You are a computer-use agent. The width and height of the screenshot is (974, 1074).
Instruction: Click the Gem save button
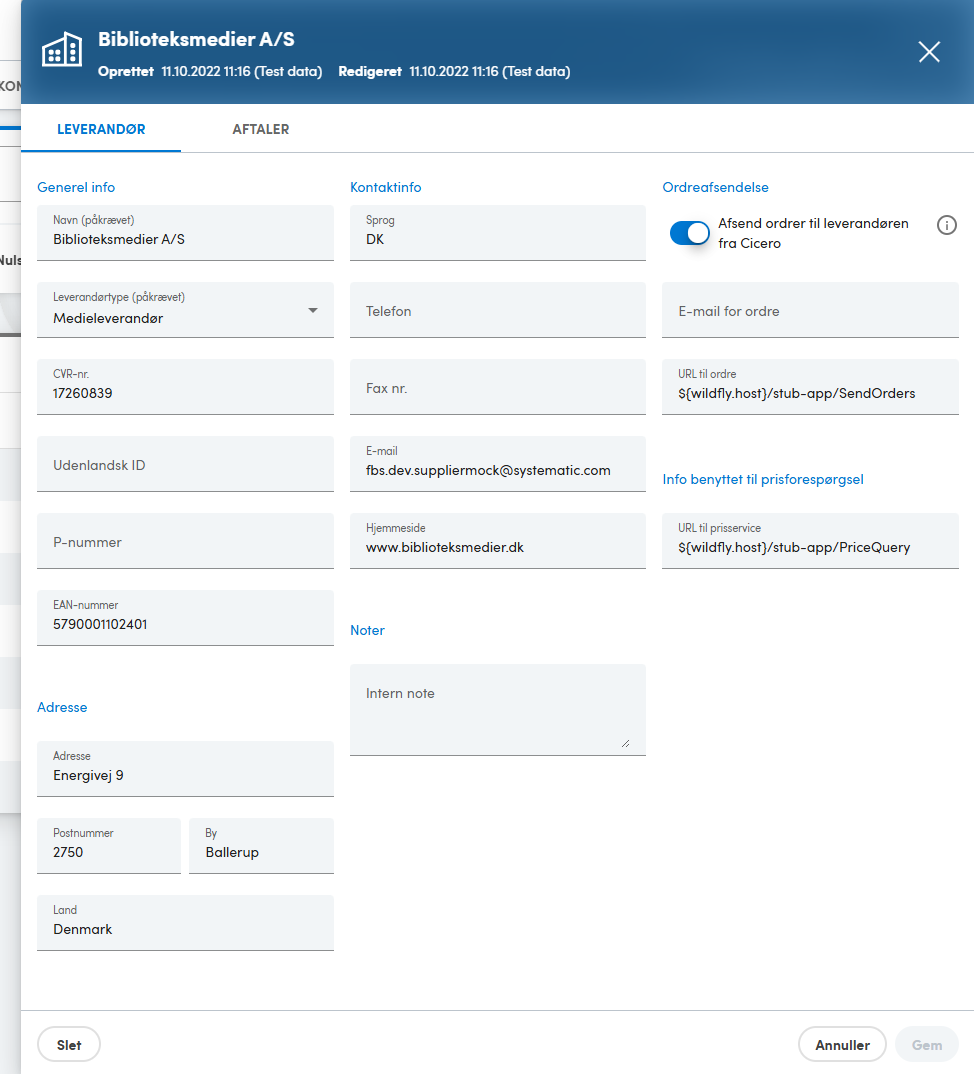click(x=927, y=1045)
